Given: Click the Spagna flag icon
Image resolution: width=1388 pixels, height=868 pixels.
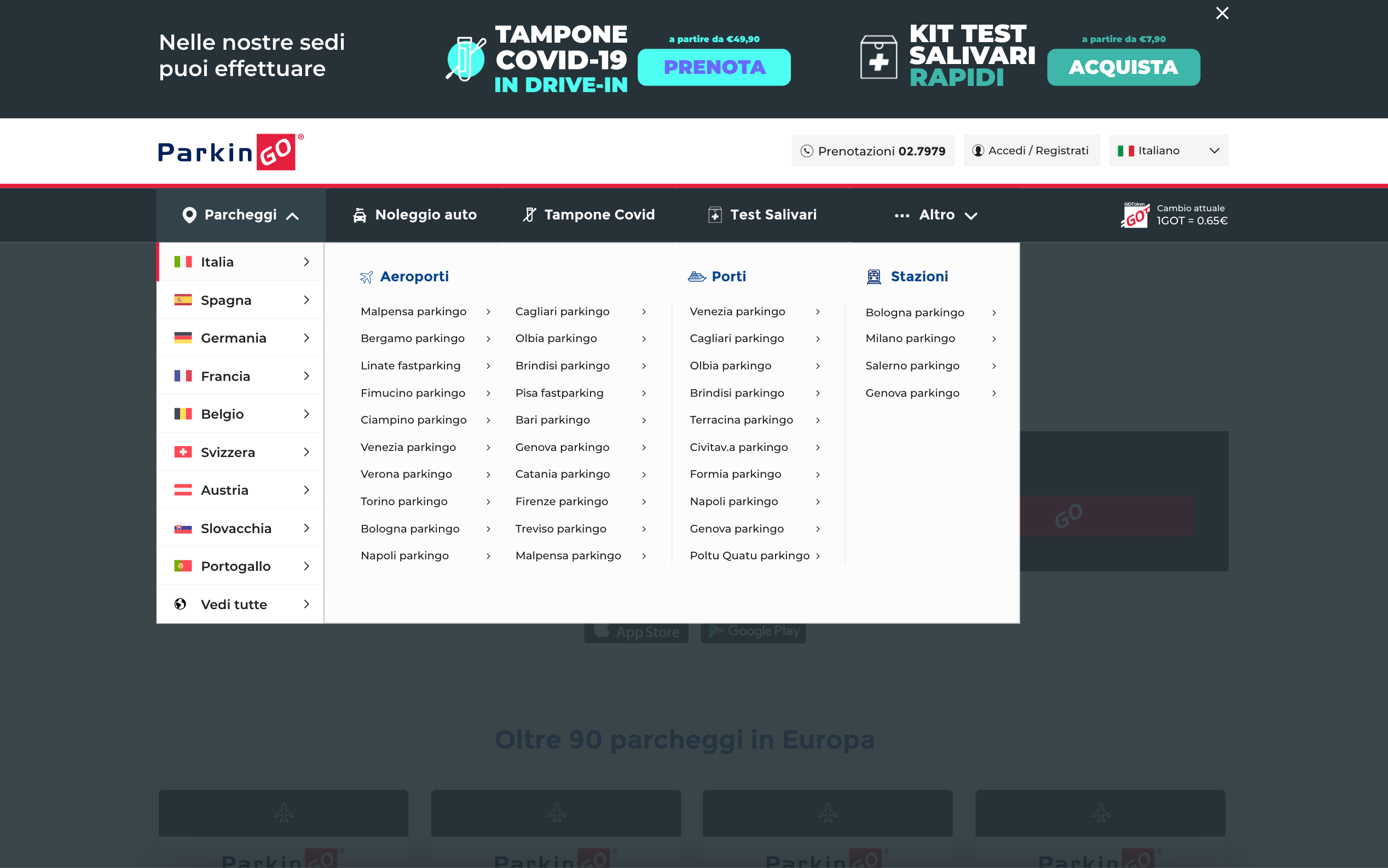Looking at the screenshot, I should coord(183,300).
